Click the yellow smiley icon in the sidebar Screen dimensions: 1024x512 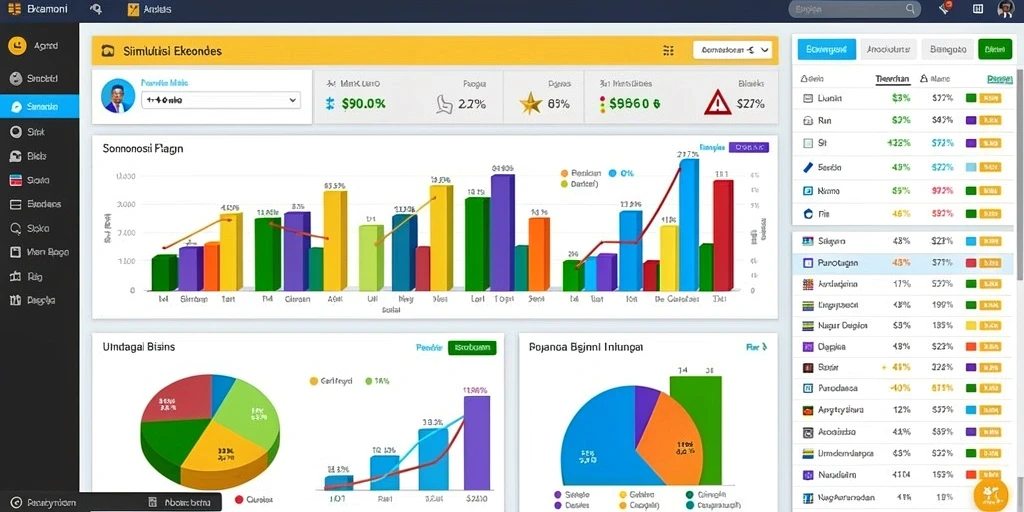pos(17,46)
